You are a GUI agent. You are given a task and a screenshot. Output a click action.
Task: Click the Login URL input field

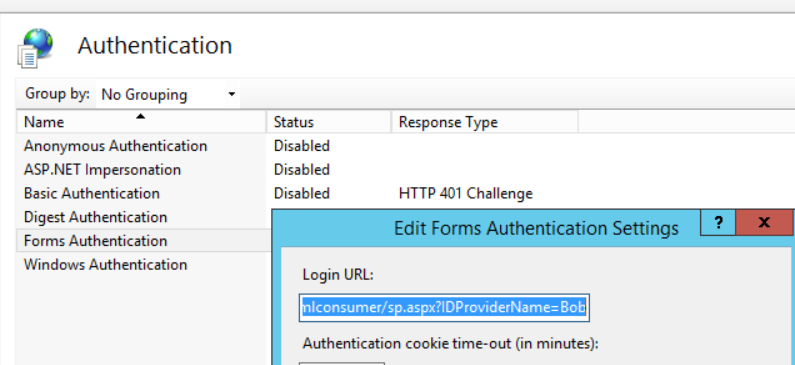[x=444, y=307]
